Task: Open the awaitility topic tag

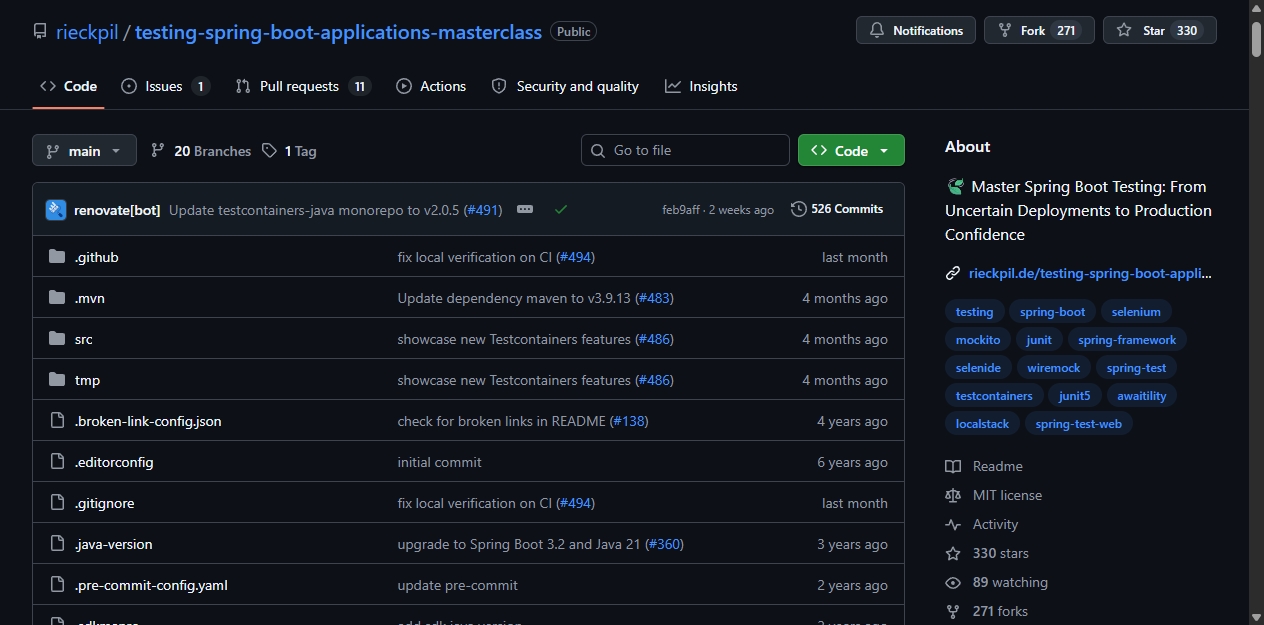Action: point(1142,396)
